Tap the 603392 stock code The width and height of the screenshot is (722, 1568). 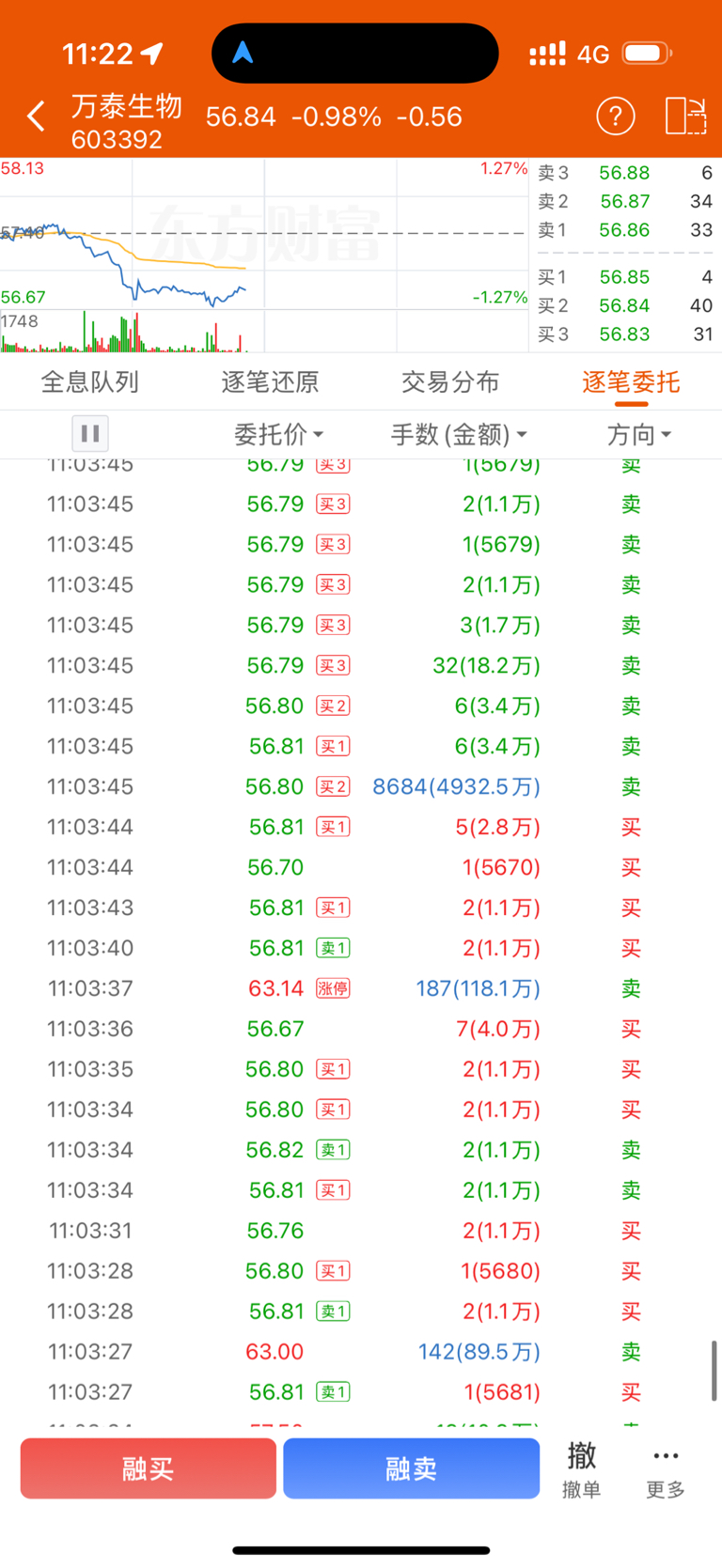[x=117, y=140]
